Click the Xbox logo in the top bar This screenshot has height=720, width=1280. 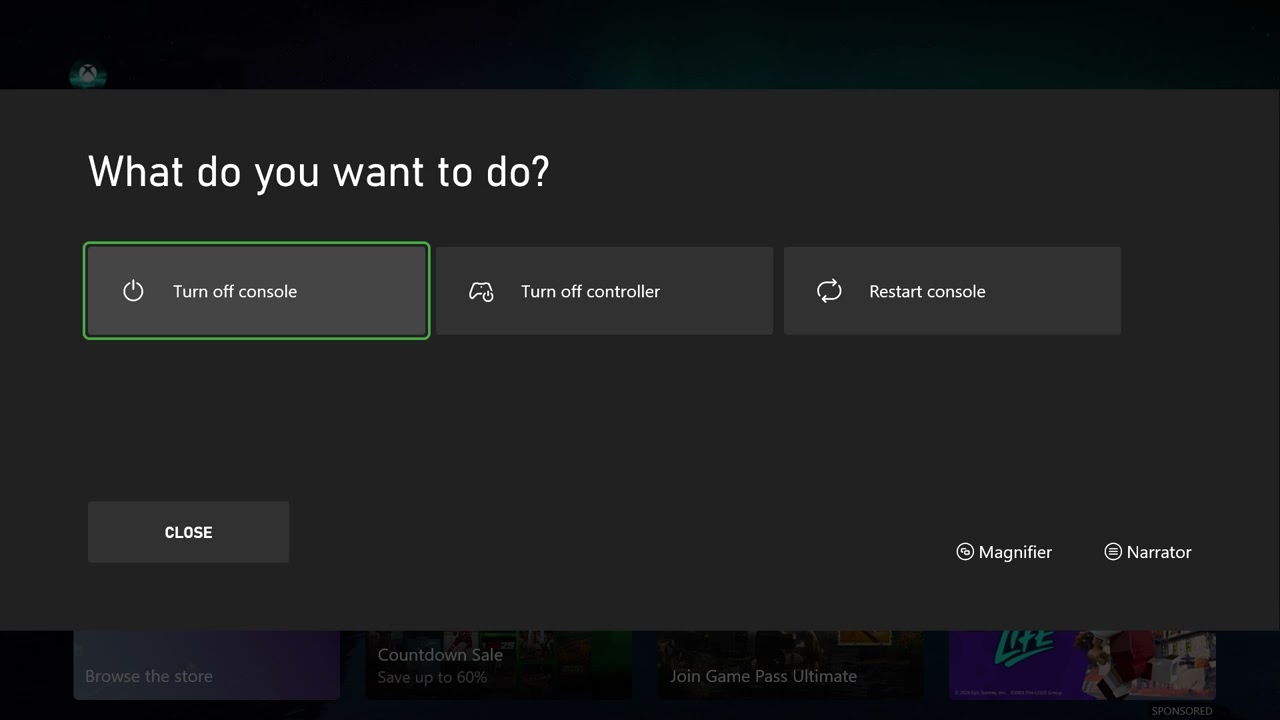coord(89,74)
